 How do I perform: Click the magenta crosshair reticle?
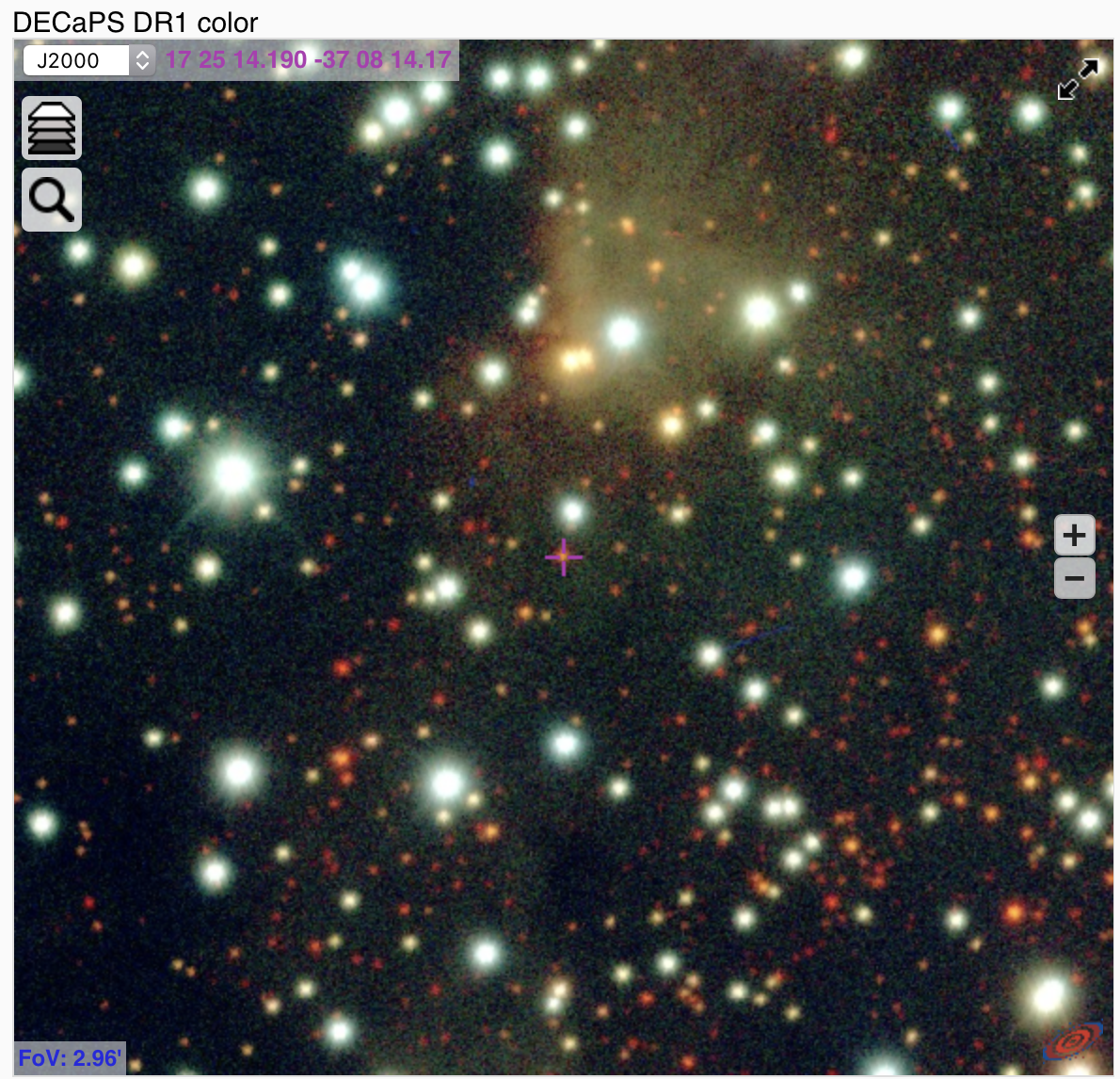(564, 557)
